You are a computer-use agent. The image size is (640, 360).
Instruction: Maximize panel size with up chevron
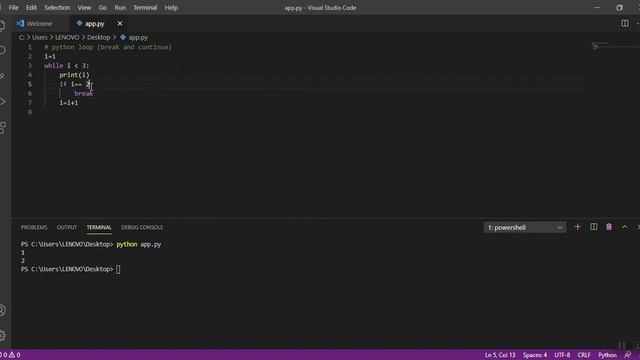(x=624, y=227)
